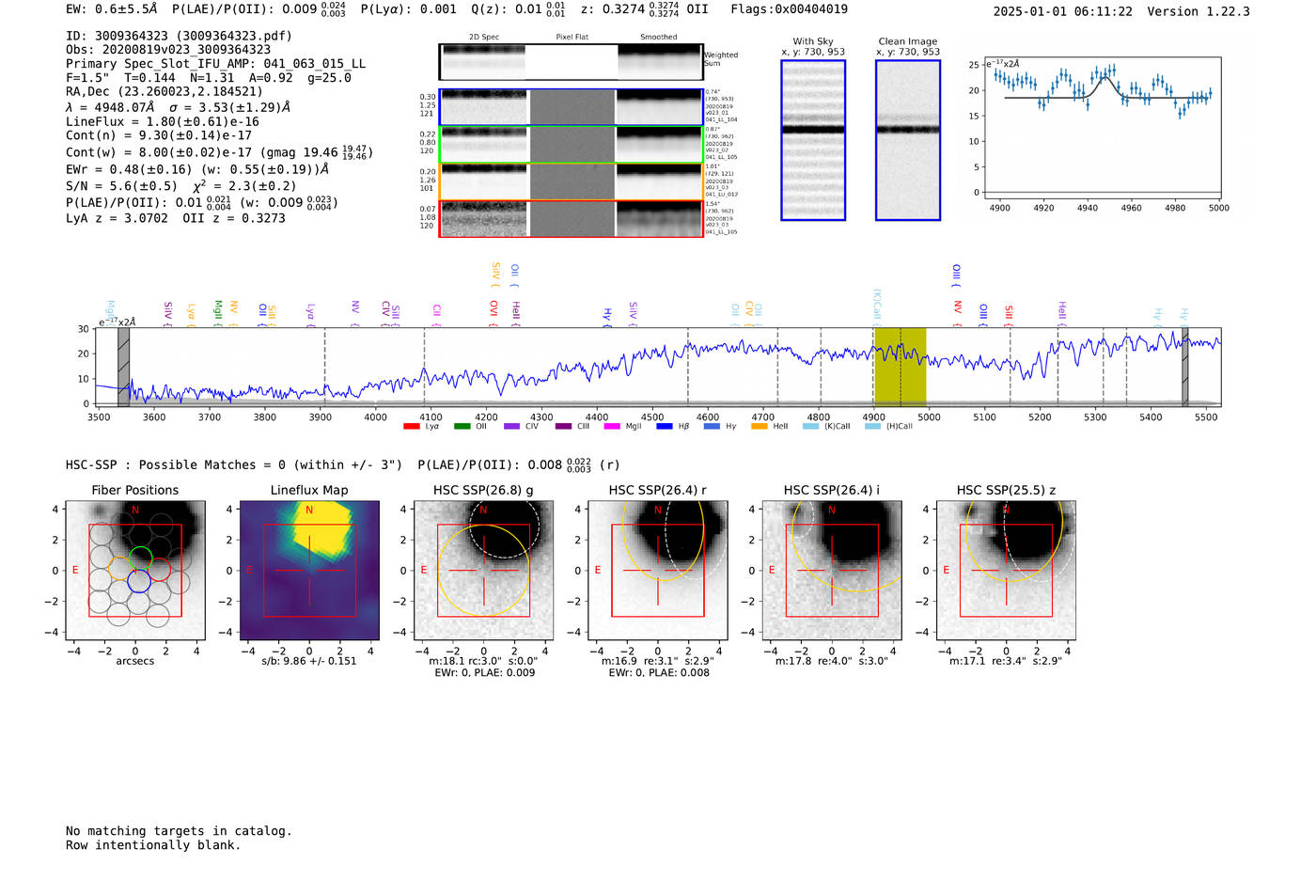
Task: Click the 'Smoothed' column header
Action: pos(659,38)
